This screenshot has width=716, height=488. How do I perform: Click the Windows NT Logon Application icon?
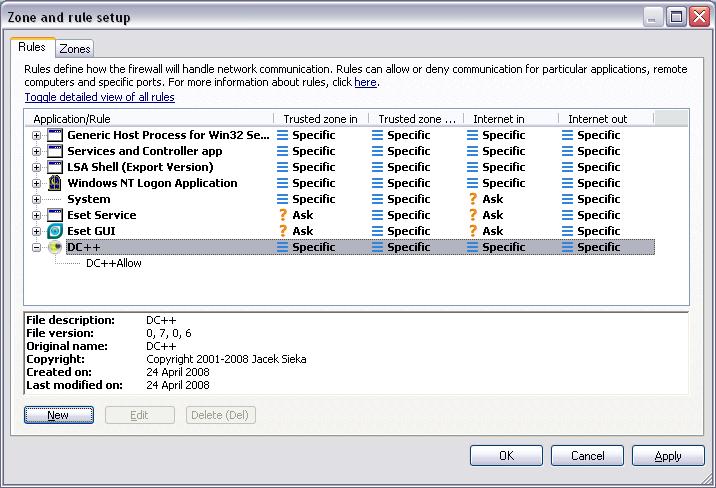coord(55,183)
